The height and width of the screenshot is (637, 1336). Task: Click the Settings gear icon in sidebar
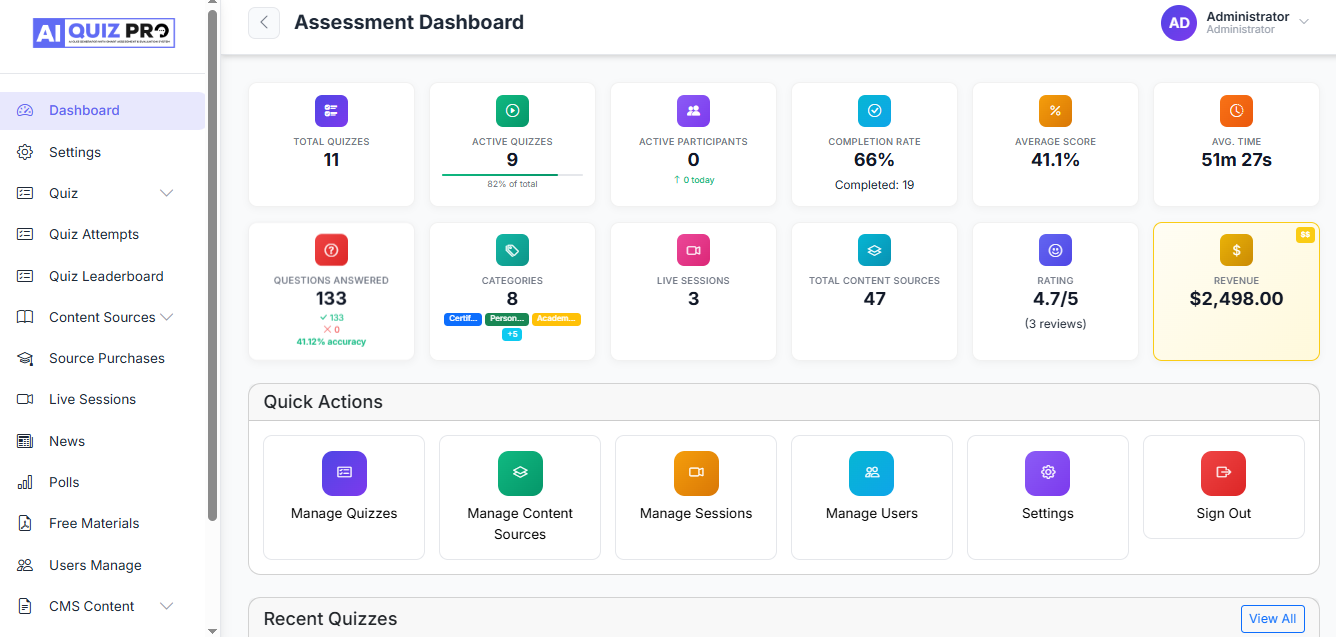(x=25, y=152)
